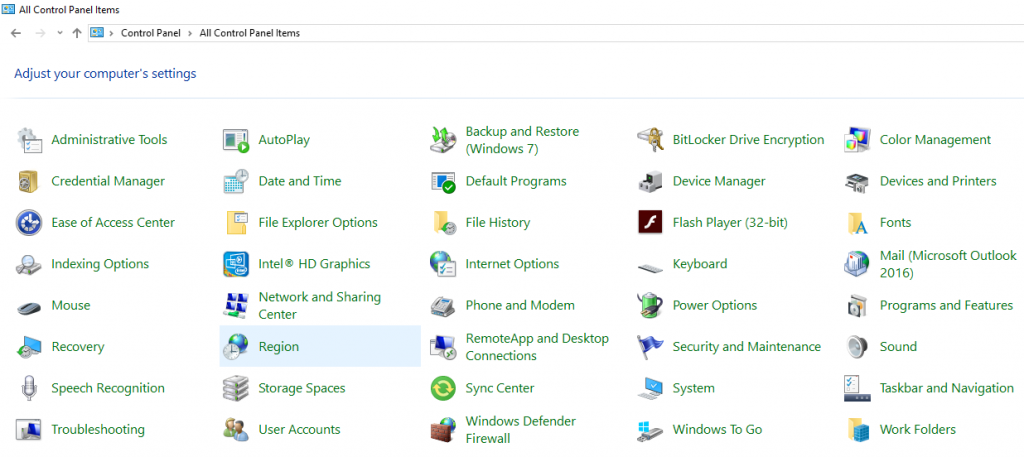Expand the chevron before Control Panel breadcrumb
The image size is (1024, 457).
click(112, 33)
